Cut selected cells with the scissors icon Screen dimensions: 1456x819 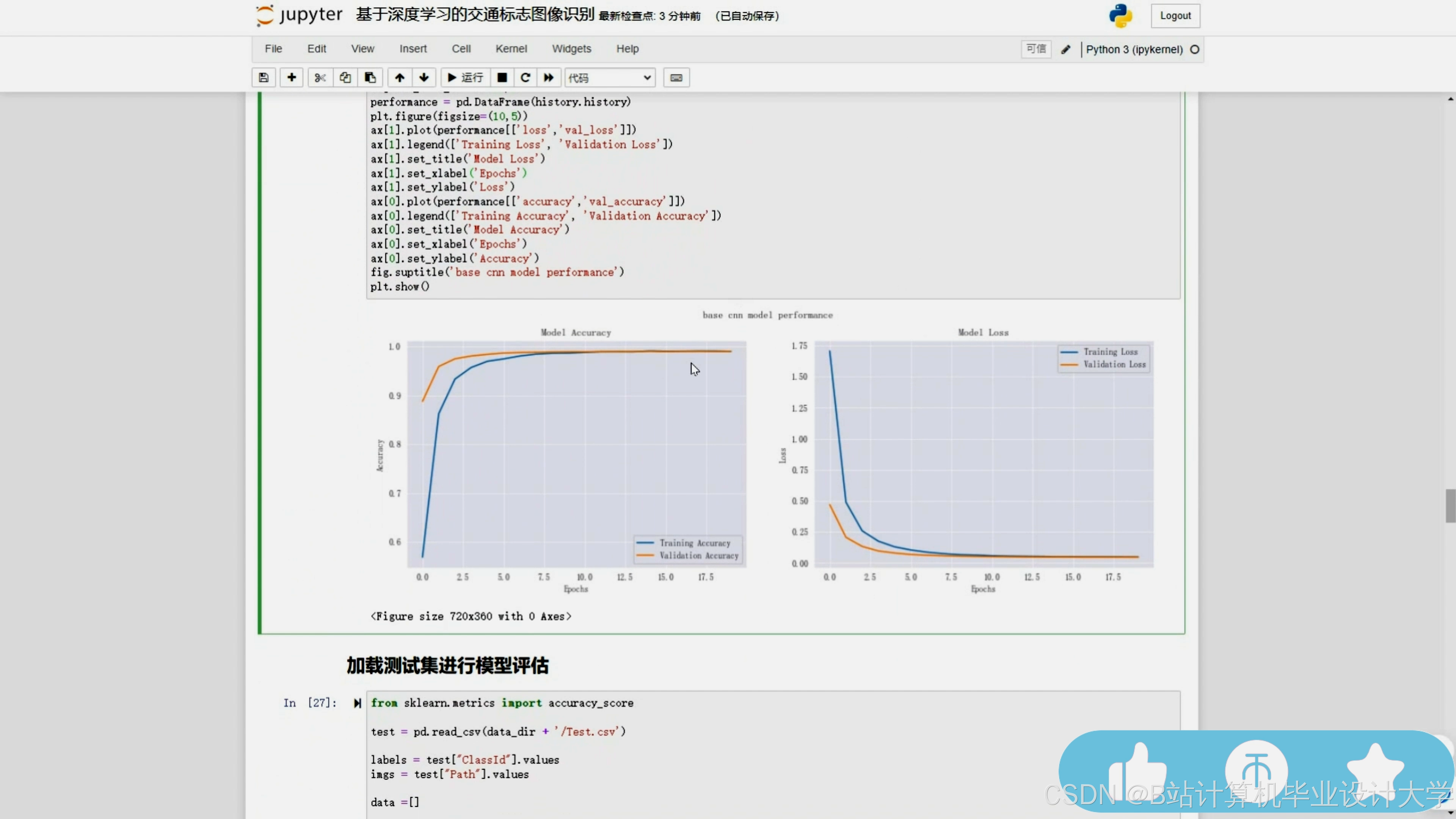tap(320, 77)
